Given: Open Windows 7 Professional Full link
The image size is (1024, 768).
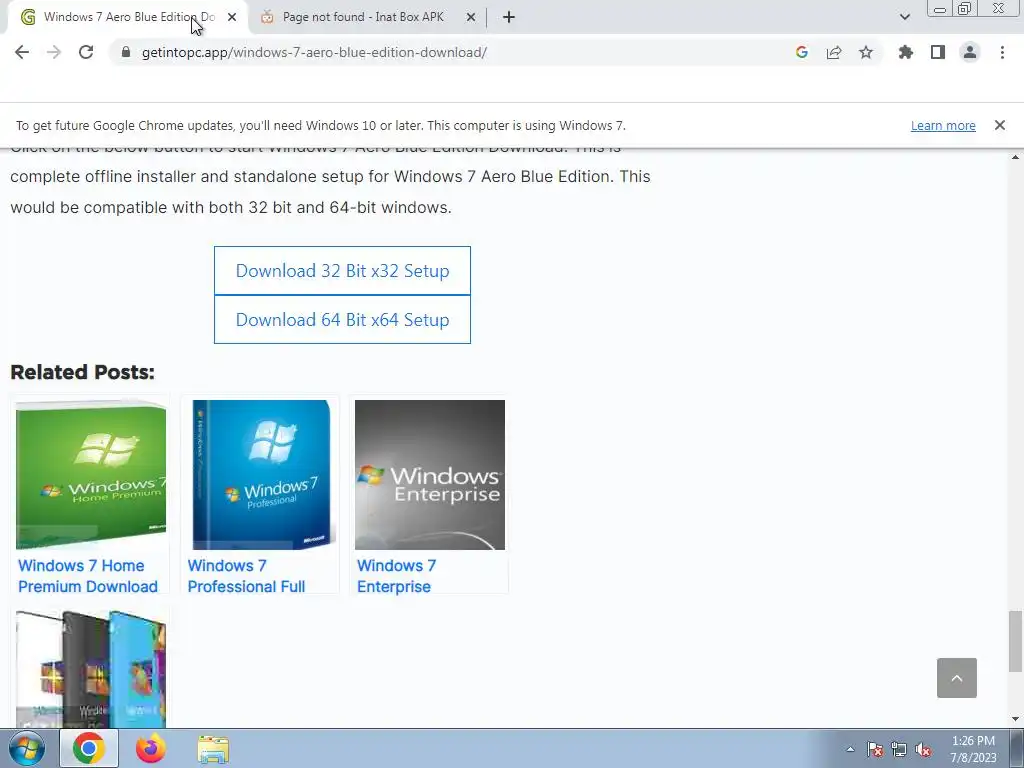Looking at the screenshot, I should point(246,576).
